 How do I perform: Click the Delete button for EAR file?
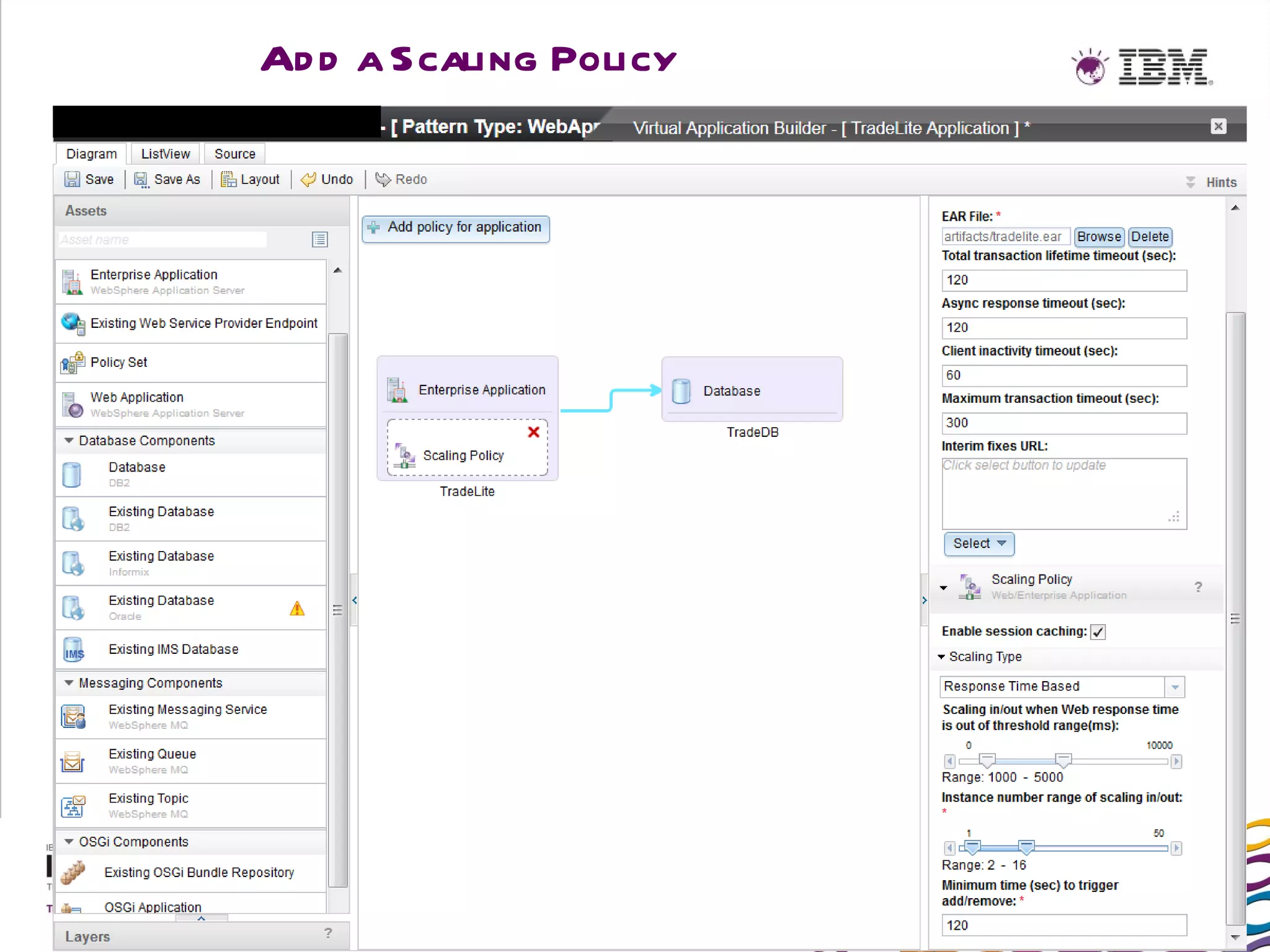1150,237
